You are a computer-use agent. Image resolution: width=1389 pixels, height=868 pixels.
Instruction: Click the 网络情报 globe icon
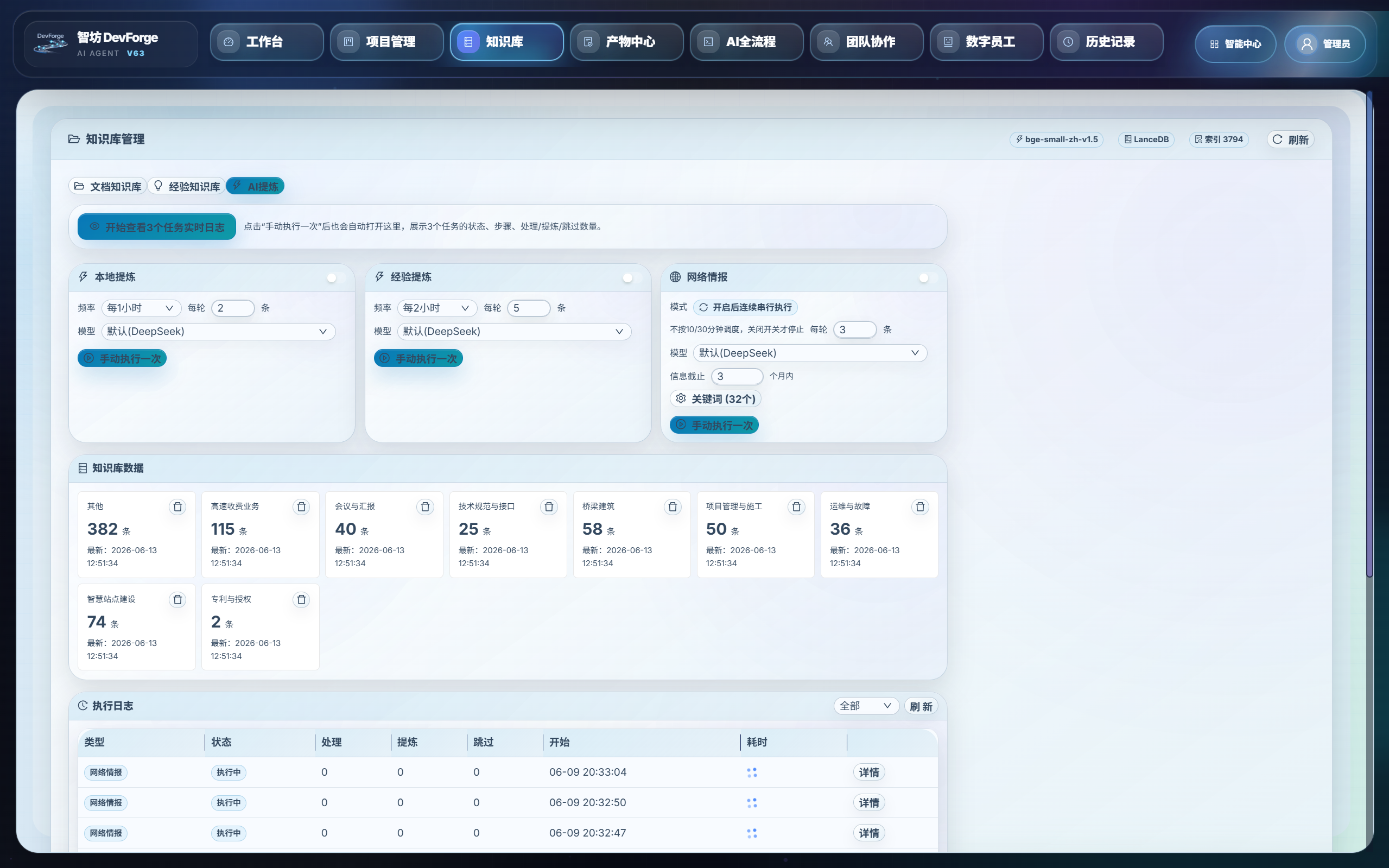(x=676, y=277)
